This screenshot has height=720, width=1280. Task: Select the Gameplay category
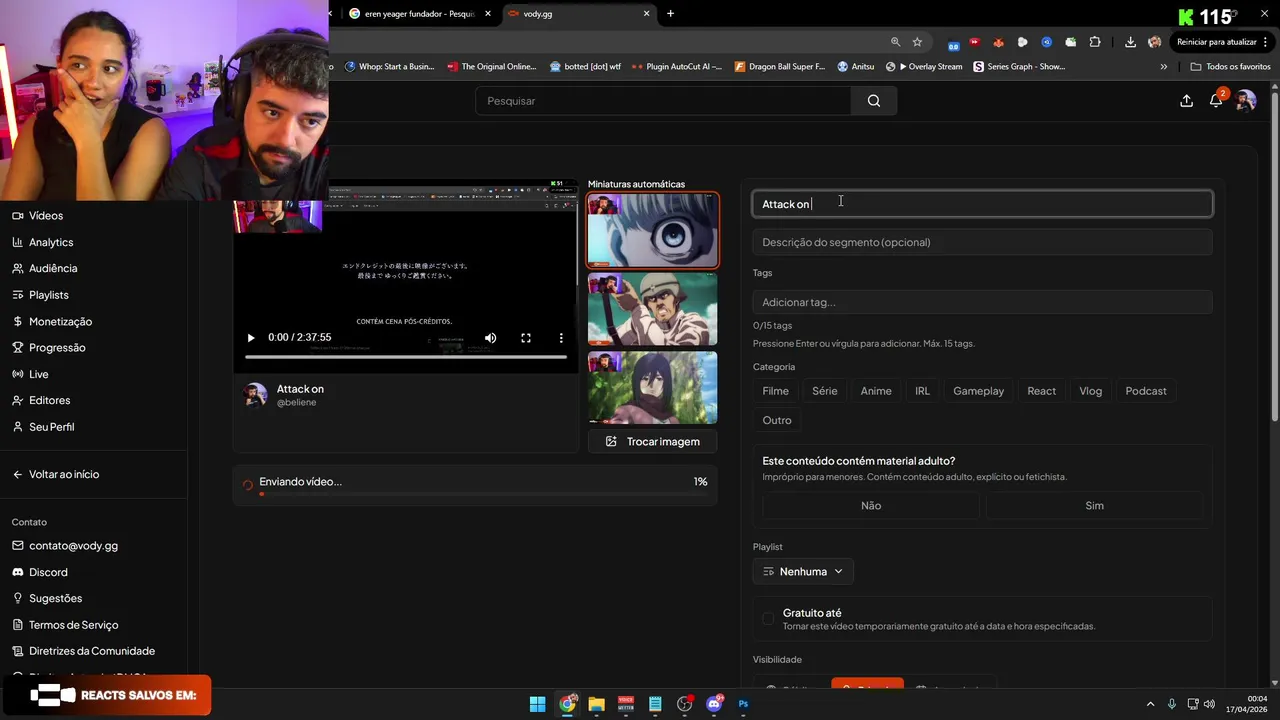(x=978, y=391)
